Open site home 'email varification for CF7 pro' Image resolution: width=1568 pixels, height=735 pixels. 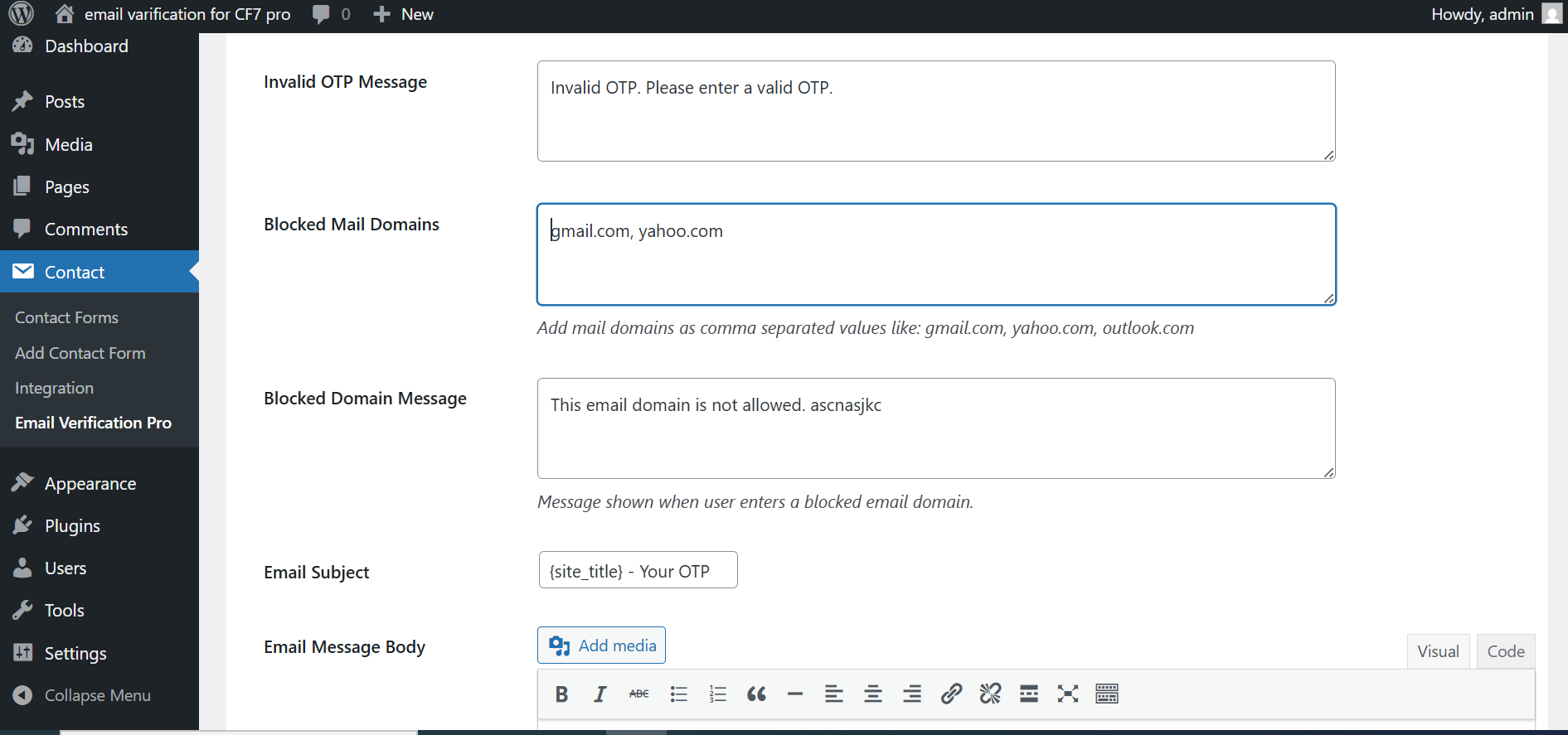(x=172, y=14)
